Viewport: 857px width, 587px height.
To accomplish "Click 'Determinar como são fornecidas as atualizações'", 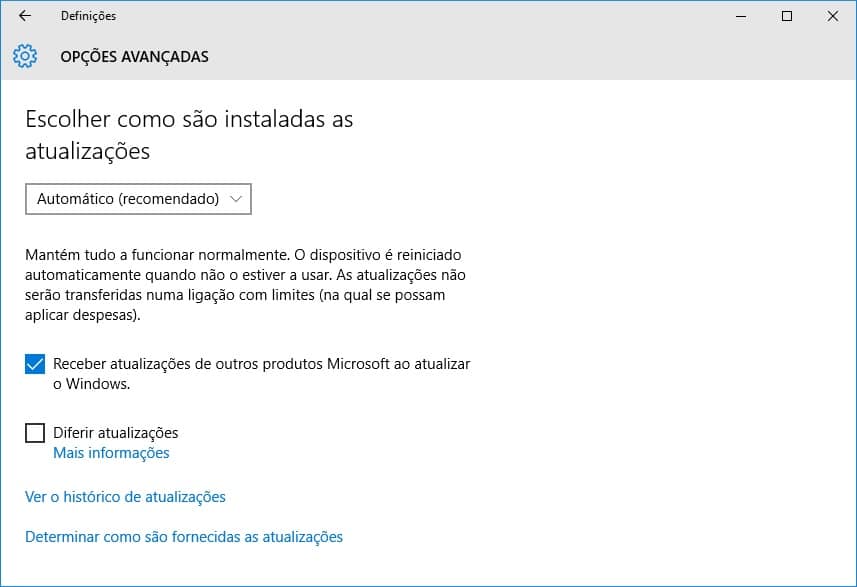I will pos(184,537).
